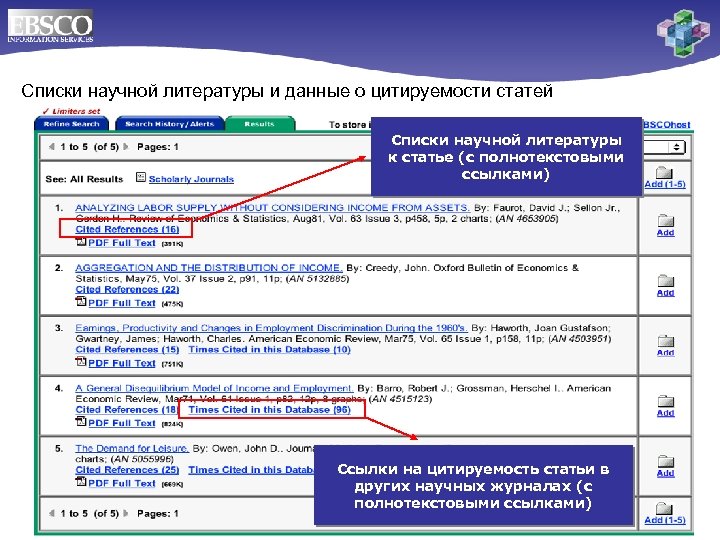Click the EBSCO Information Services logo
This screenshot has width=720, height=540.
tap(50, 27)
